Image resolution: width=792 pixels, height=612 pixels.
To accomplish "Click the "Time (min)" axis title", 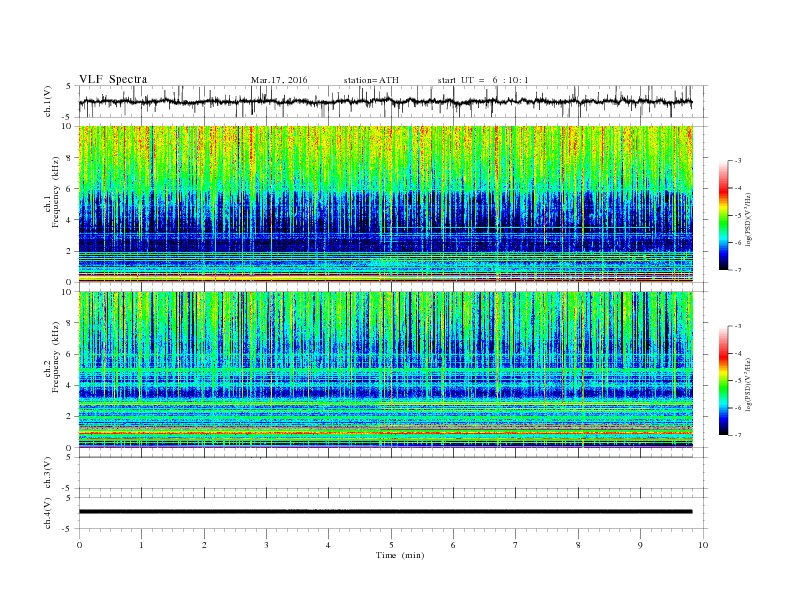I will tap(400, 555).
